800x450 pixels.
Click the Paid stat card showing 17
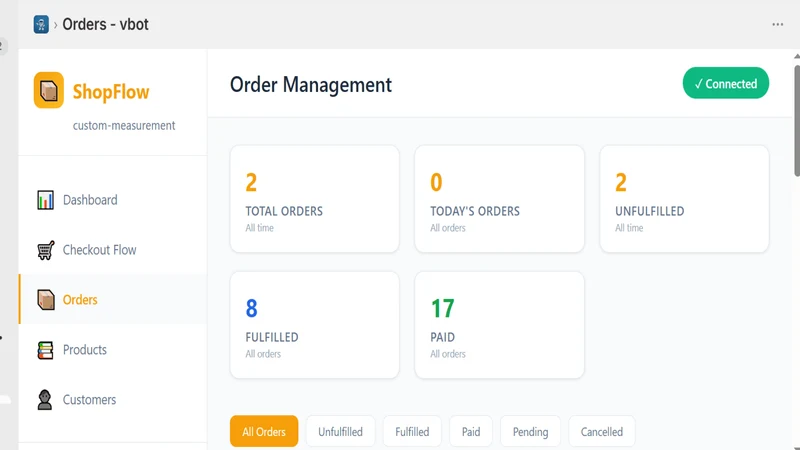(499, 325)
